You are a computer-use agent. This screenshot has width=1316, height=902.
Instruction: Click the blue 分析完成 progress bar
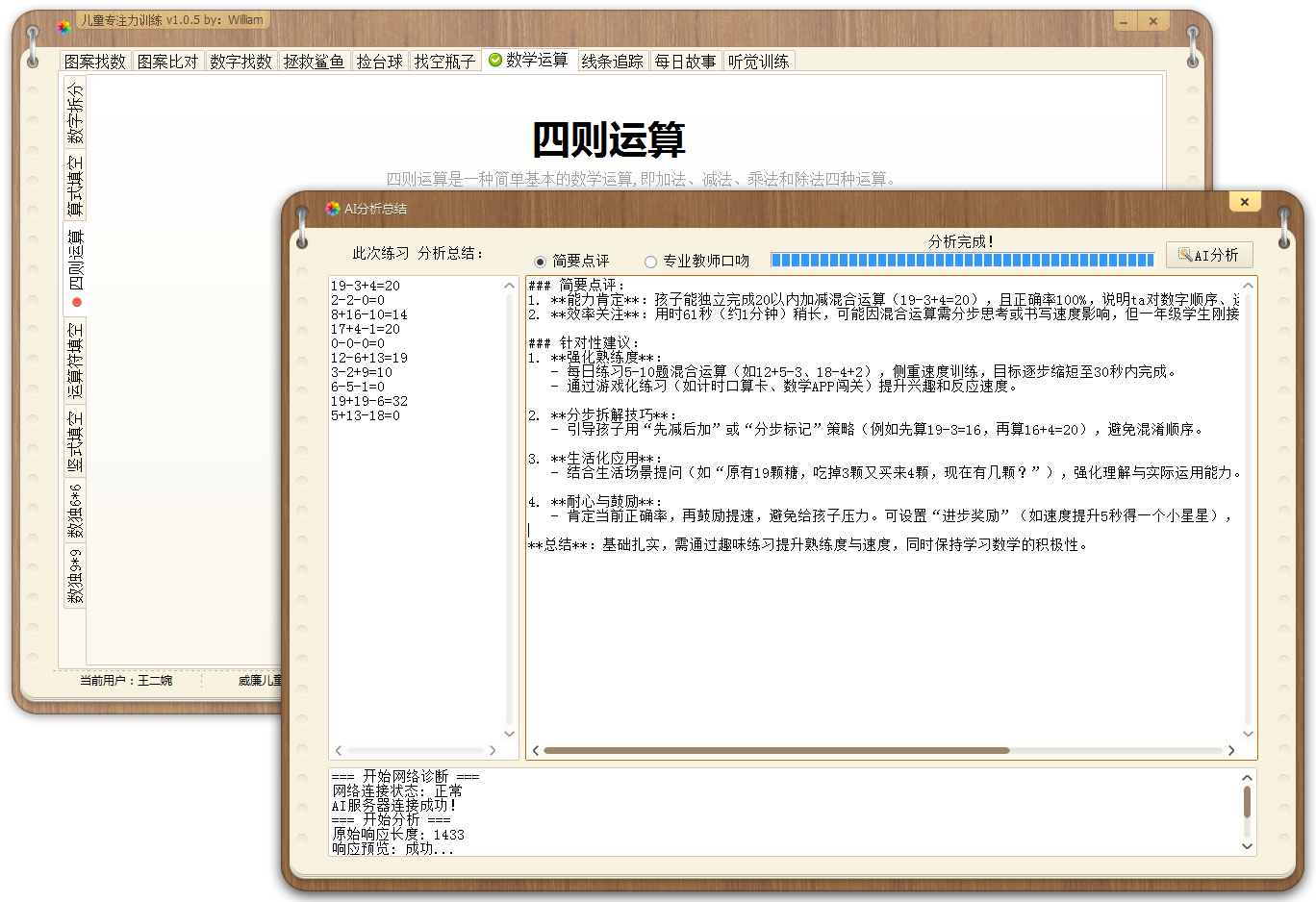click(x=962, y=260)
